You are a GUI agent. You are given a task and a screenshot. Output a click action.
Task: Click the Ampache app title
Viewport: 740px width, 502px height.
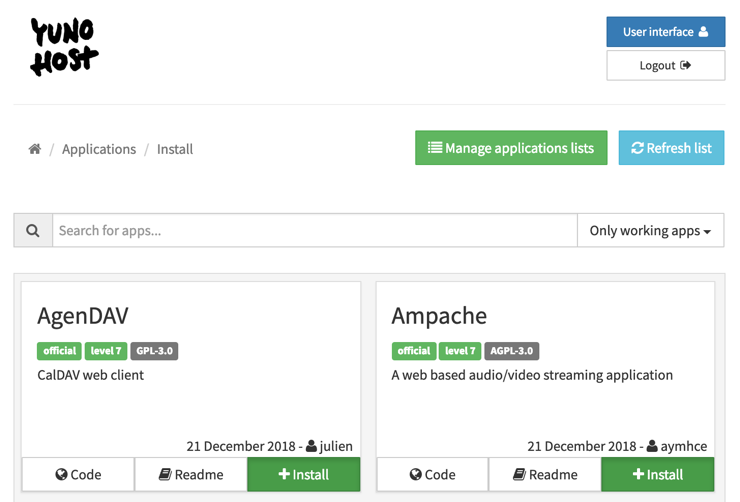click(x=439, y=315)
